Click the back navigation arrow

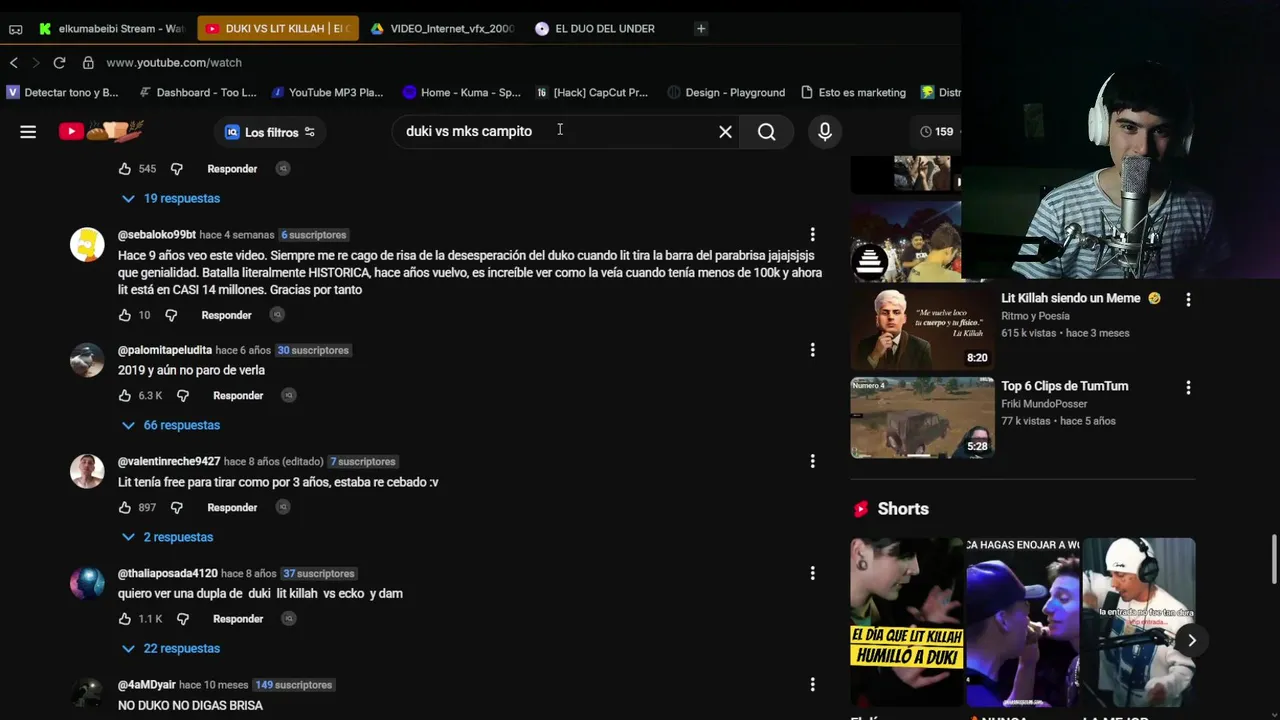pyautogui.click(x=14, y=62)
